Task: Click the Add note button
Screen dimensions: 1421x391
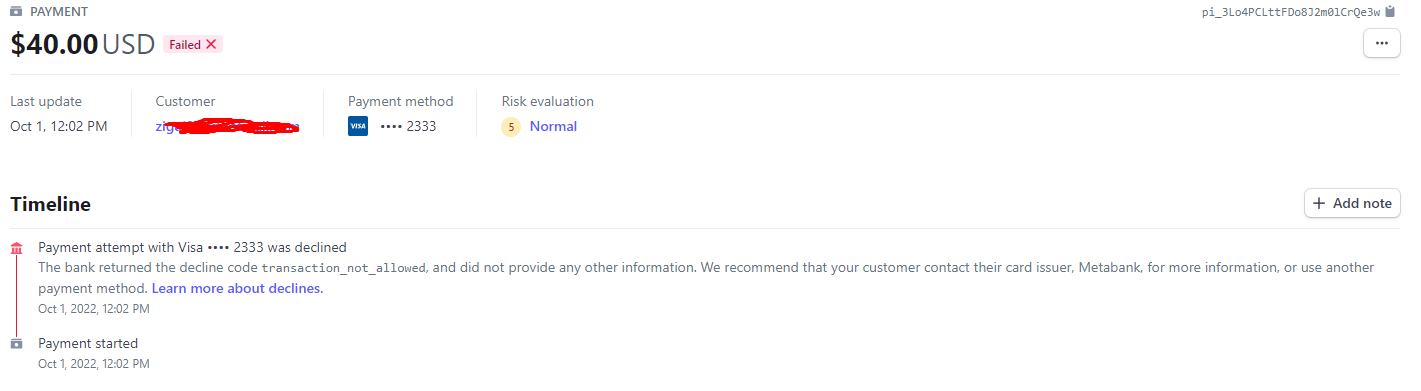Action: tap(1352, 203)
